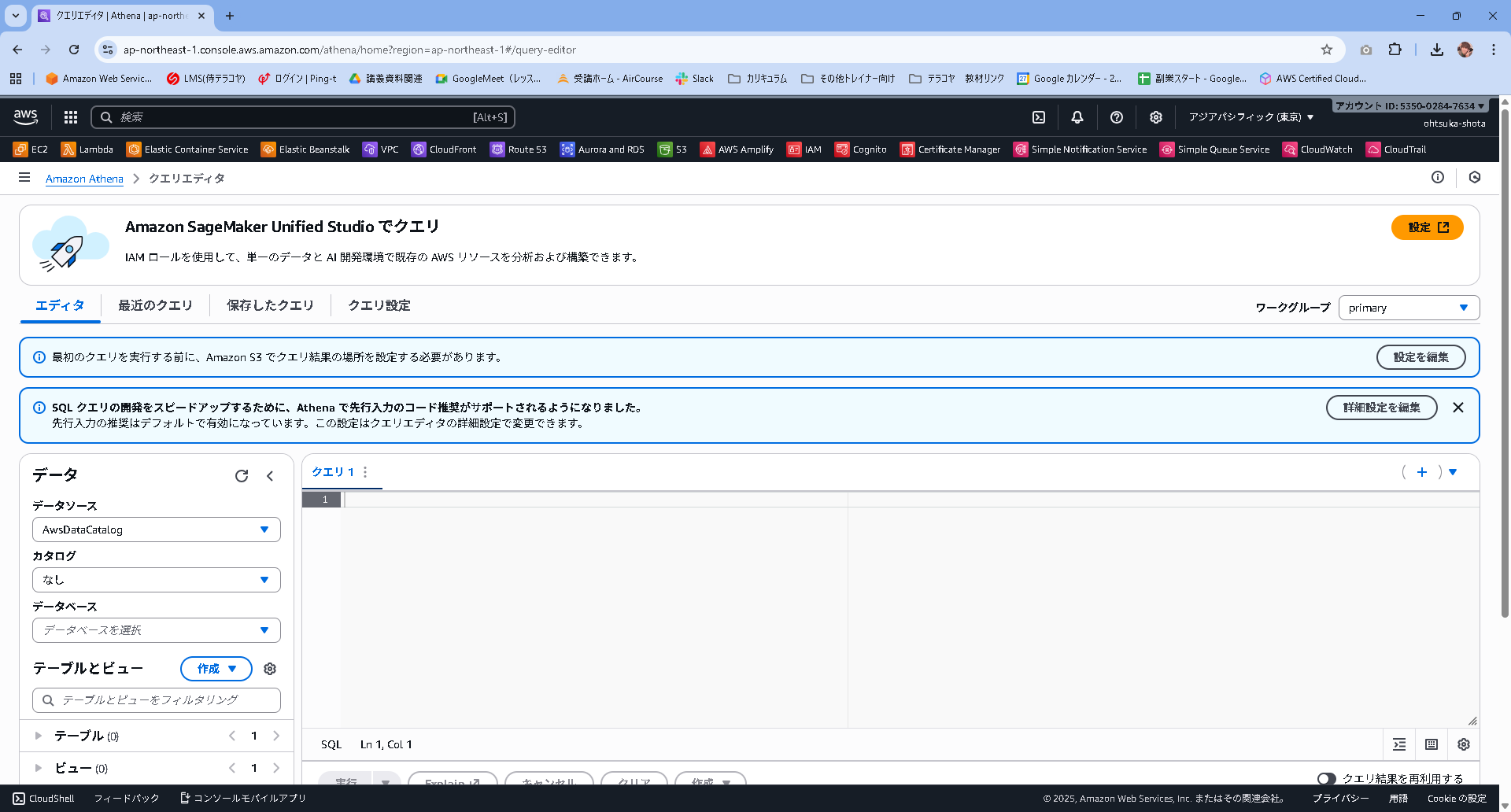Collapse the data panel with left chevron
1511x812 pixels.
pyautogui.click(x=270, y=475)
